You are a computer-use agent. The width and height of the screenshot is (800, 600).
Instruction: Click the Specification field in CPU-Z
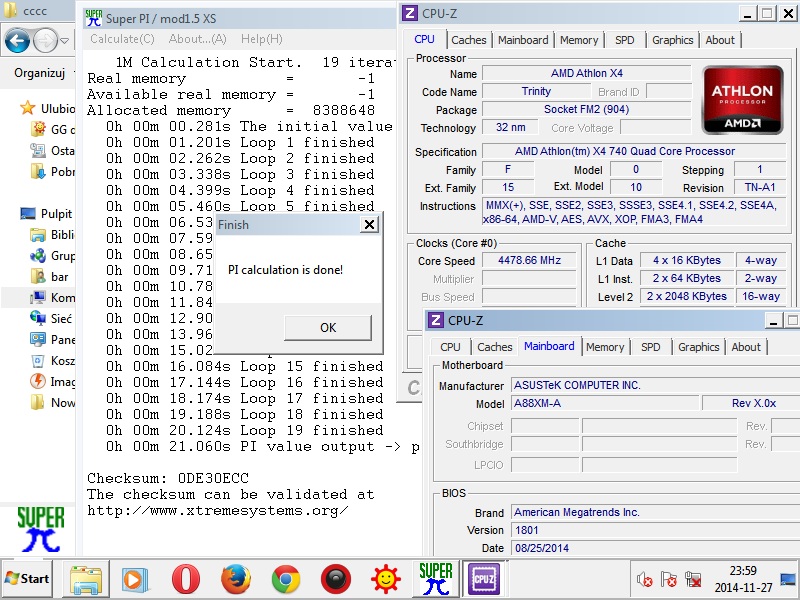click(x=633, y=151)
